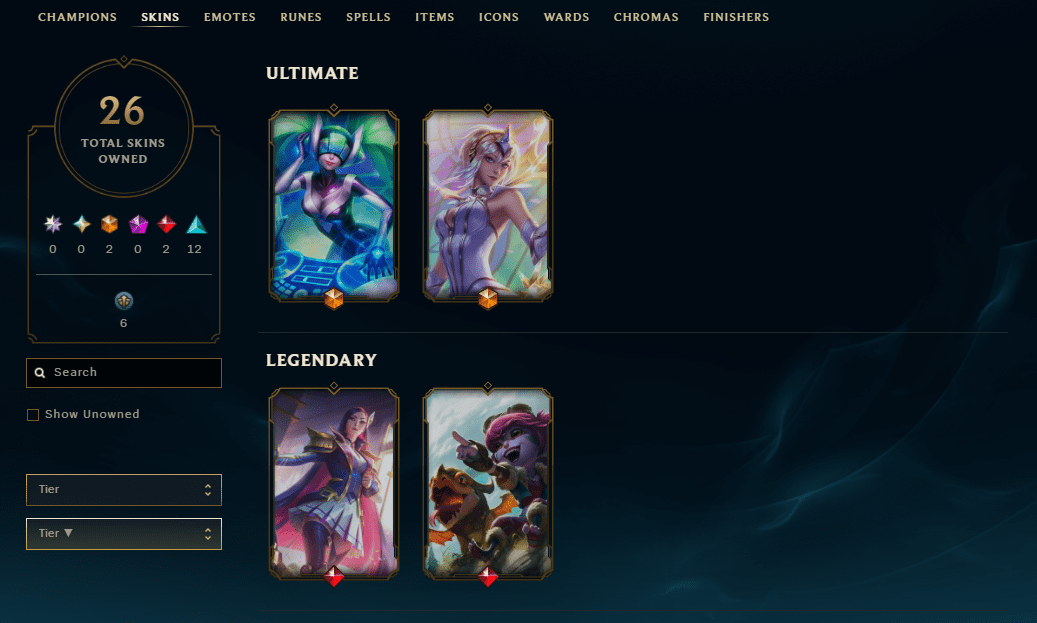Select the DJ Sona ultimate skin card
Screen dimensions: 1037x623
click(x=334, y=206)
